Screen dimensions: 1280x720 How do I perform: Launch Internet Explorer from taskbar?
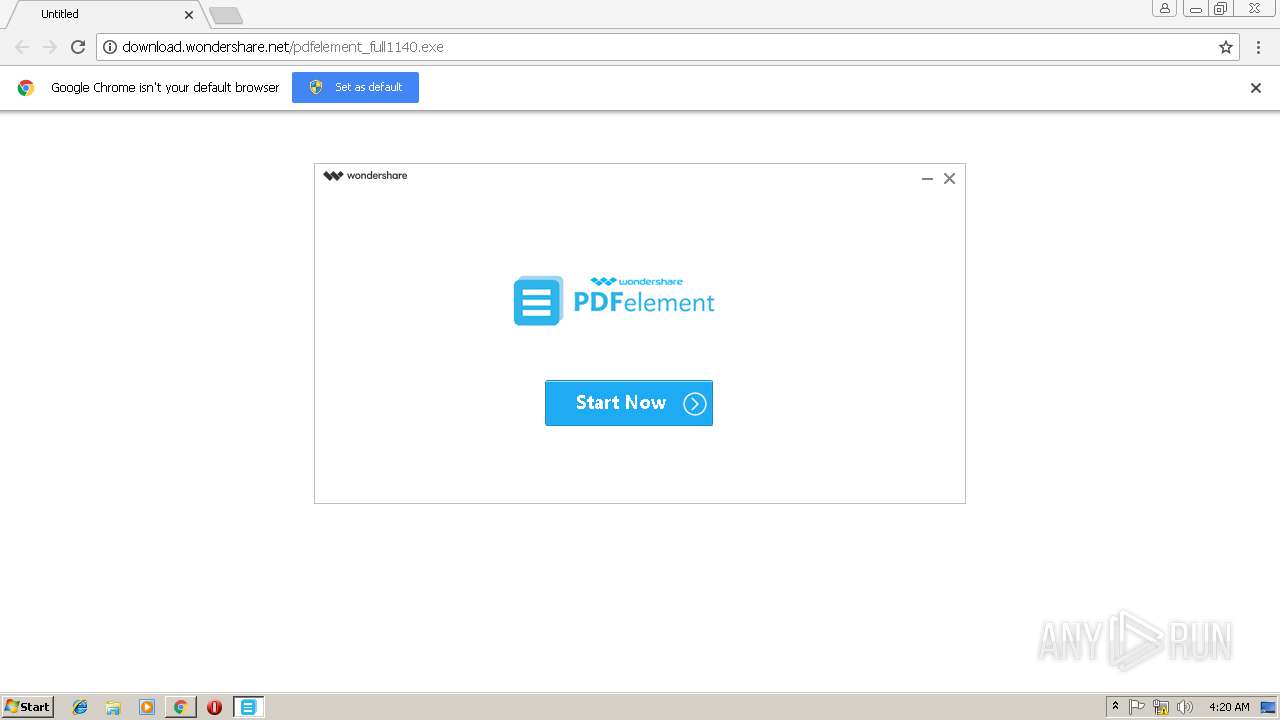(x=80, y=707)
